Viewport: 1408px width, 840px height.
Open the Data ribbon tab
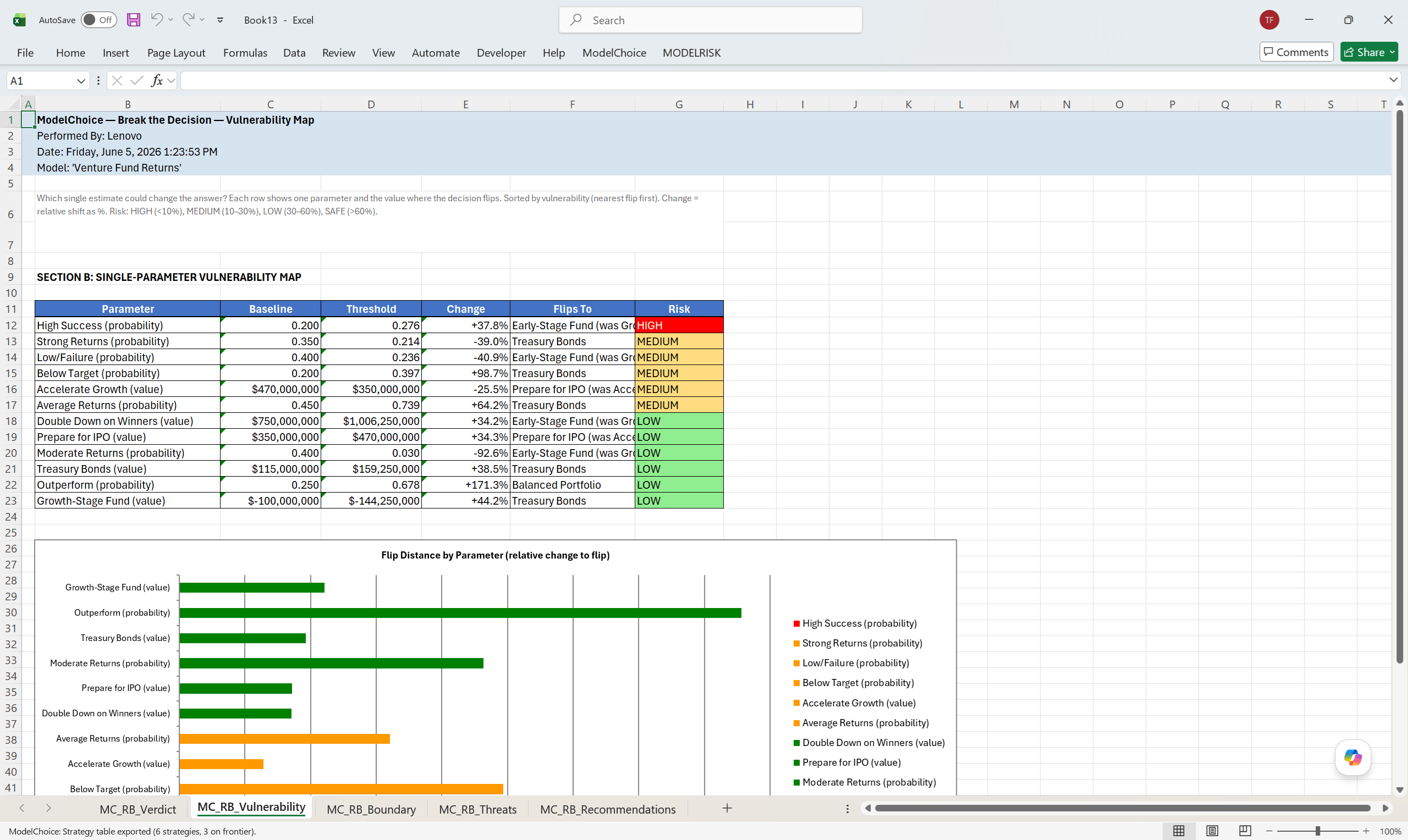(294, 53)
